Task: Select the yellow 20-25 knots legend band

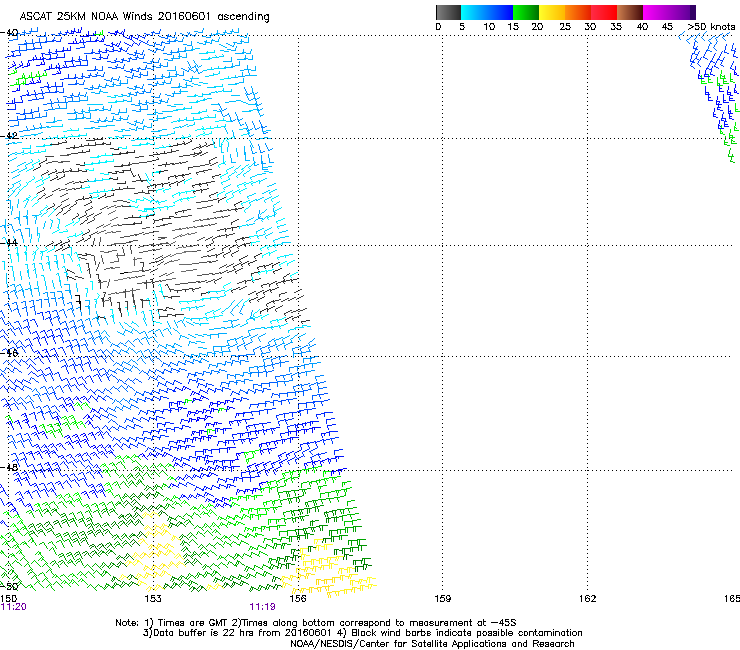Action: pos(552,12)
